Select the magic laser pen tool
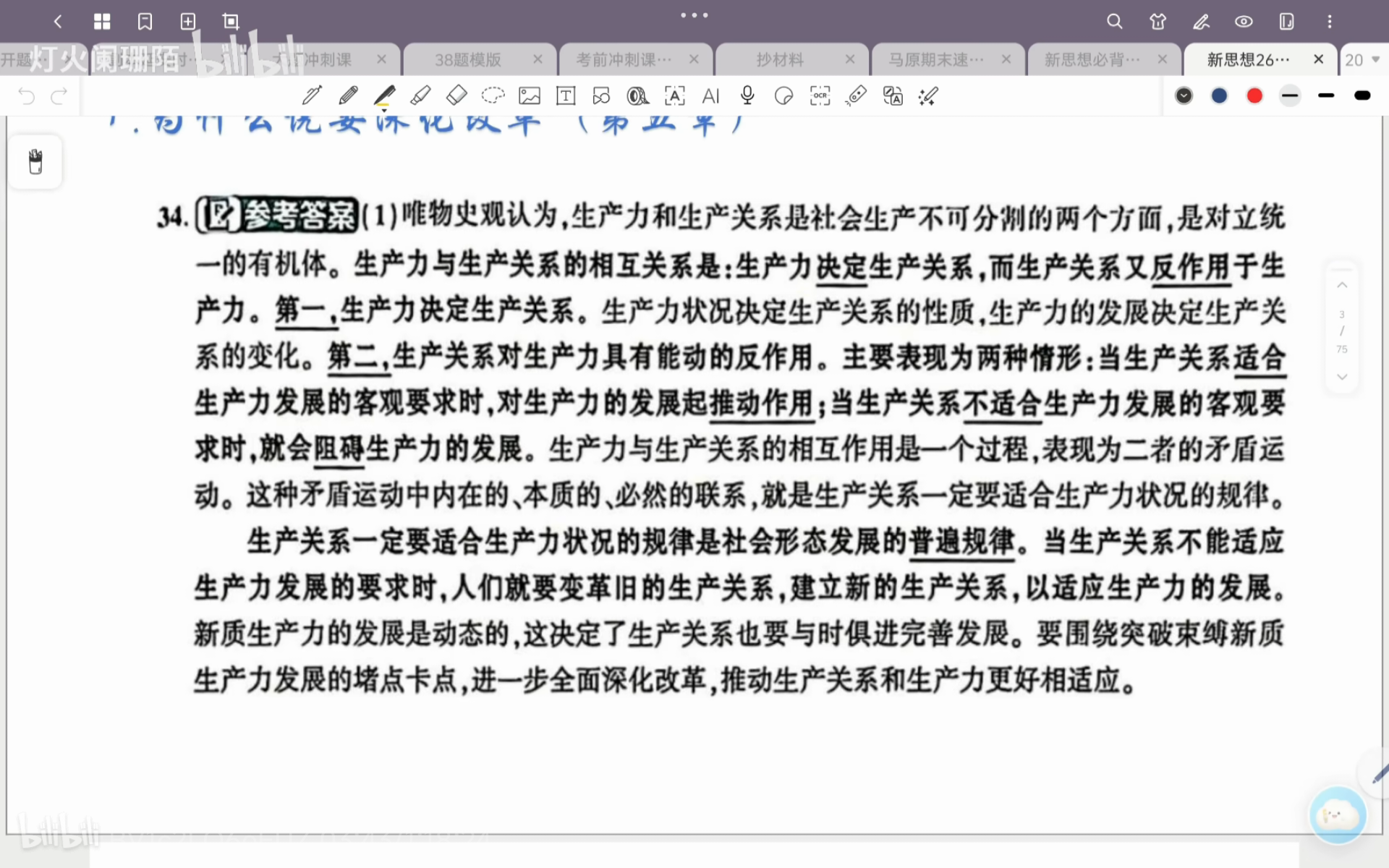Screen dimensions: 1389x868 928,95
